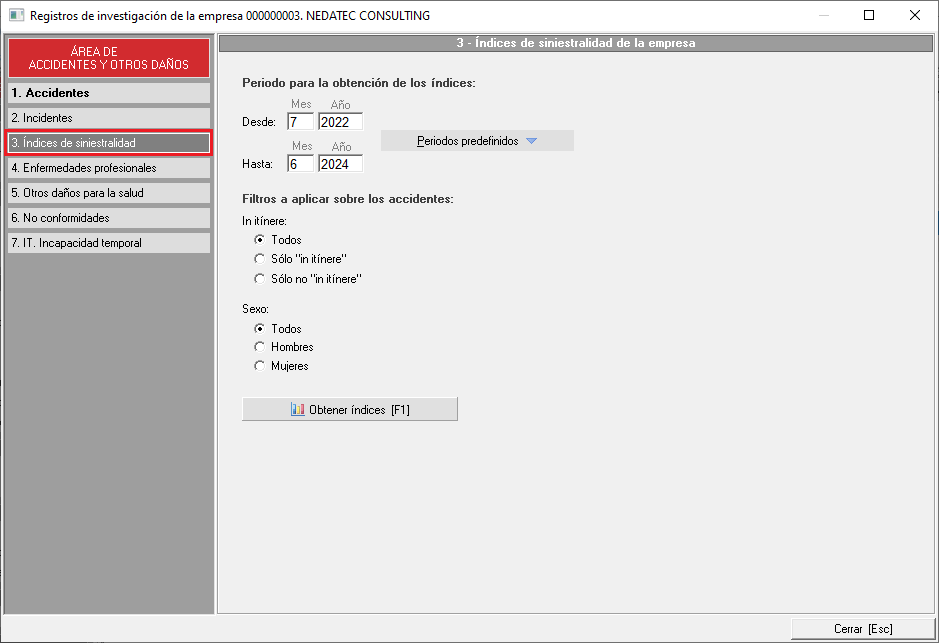Select 'Todos' under In itínere
939x643 pixels.
click(260, 240)
